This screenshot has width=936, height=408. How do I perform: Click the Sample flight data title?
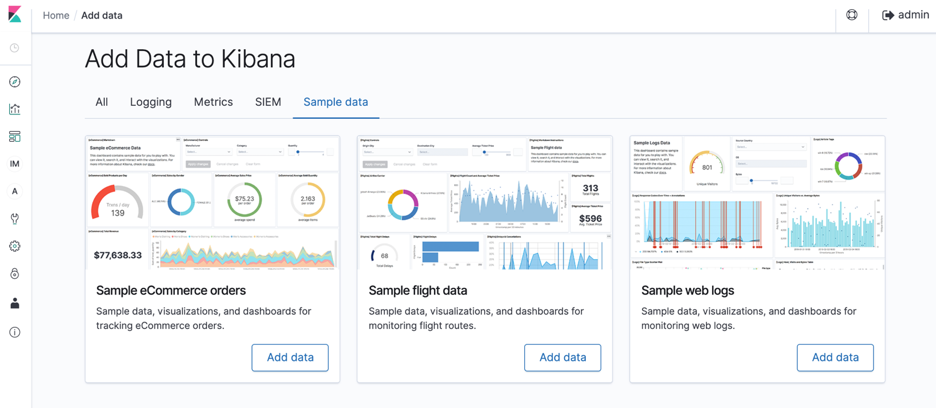(x=418, y=291)
